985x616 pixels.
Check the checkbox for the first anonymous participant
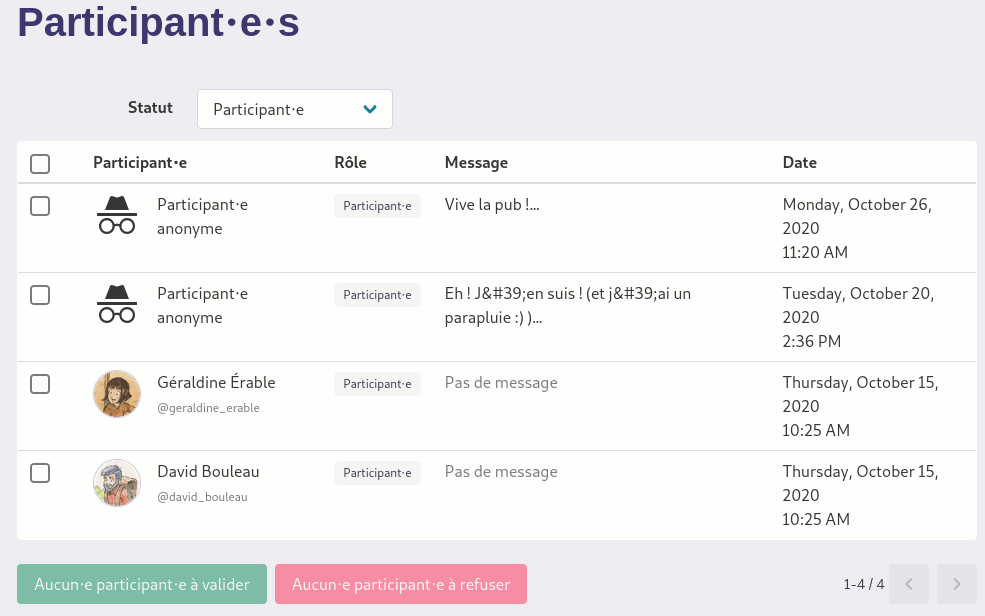click(x=40, y=205)
